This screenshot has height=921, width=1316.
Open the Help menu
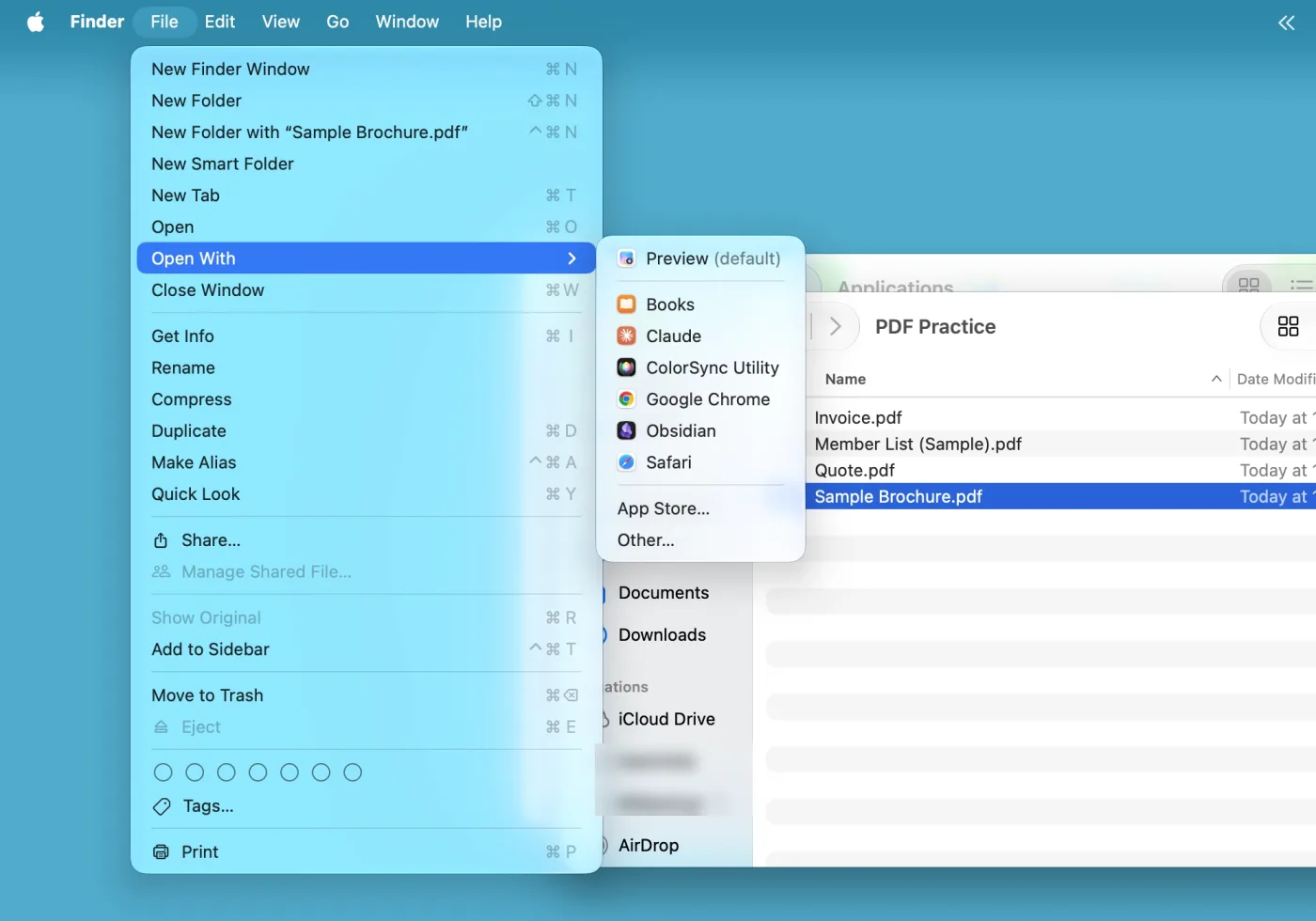click(x=483, y=22)
